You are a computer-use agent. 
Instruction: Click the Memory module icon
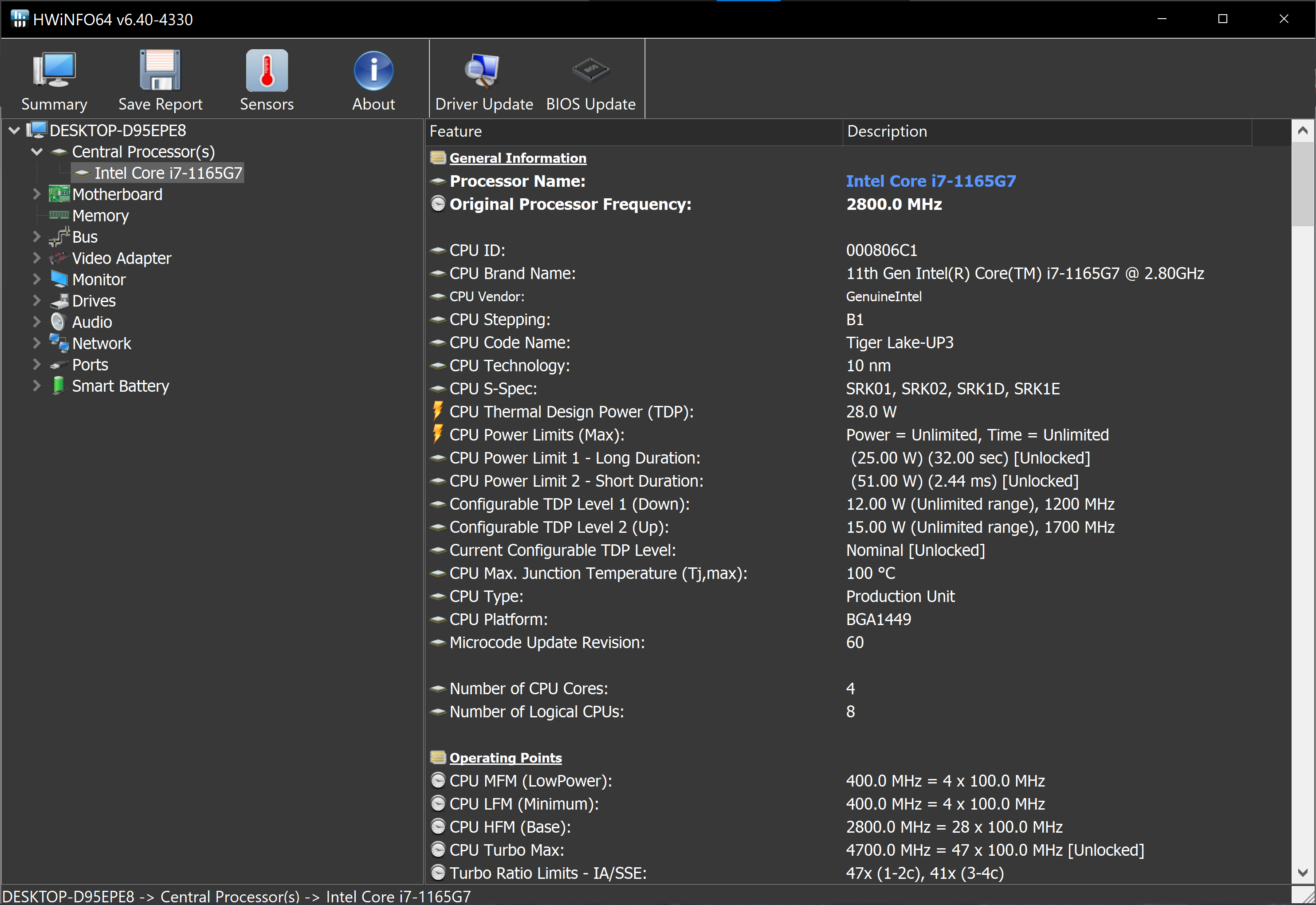coord(59,216)
